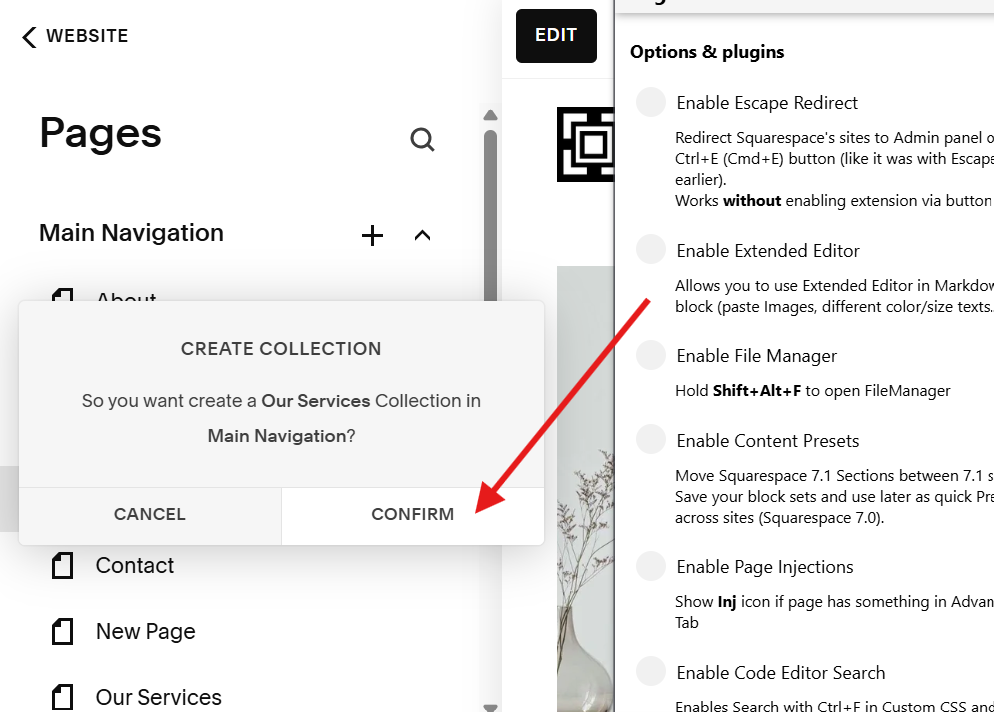Enable Page Injections toggle
The height and width of the screenshot is (712, 994).
(x=651, y=566)
